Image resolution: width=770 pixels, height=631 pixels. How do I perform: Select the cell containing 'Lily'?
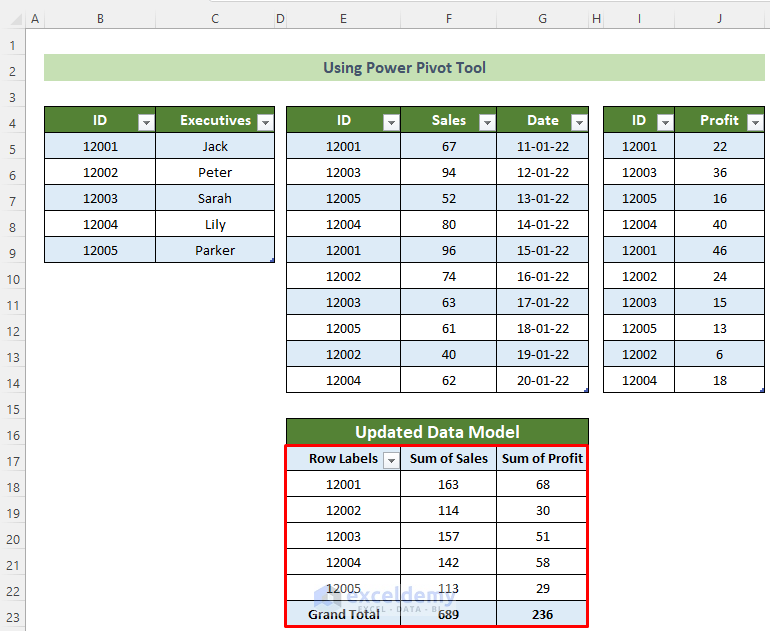point(215,224)
